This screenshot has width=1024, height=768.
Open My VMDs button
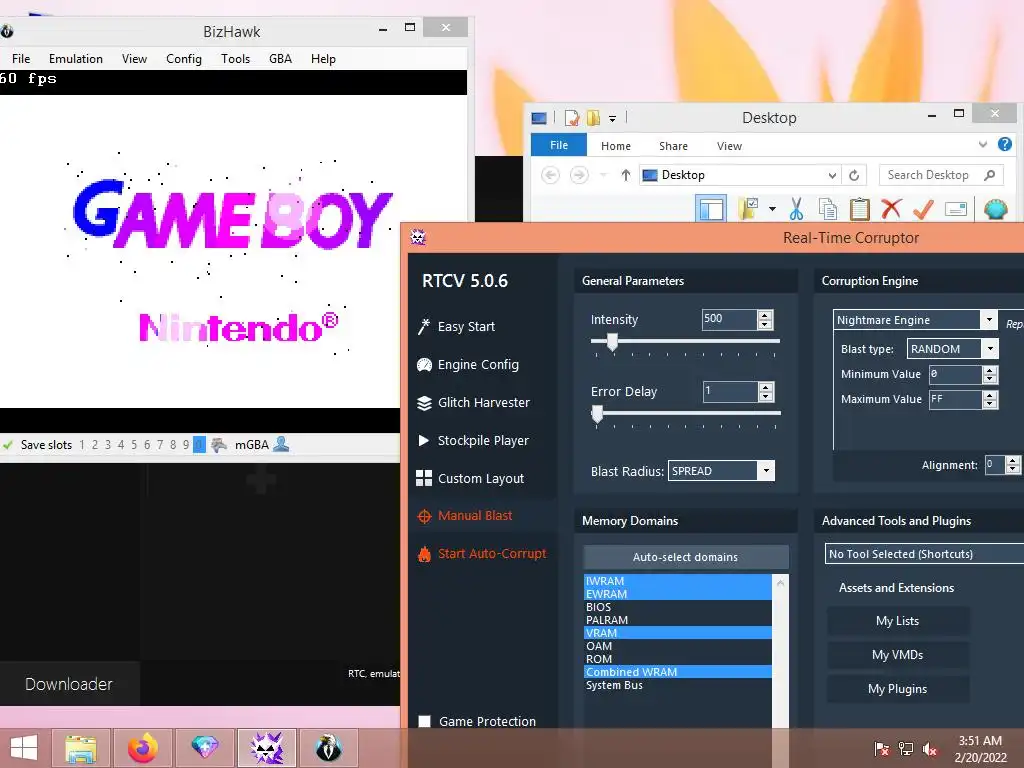(897, 655)
